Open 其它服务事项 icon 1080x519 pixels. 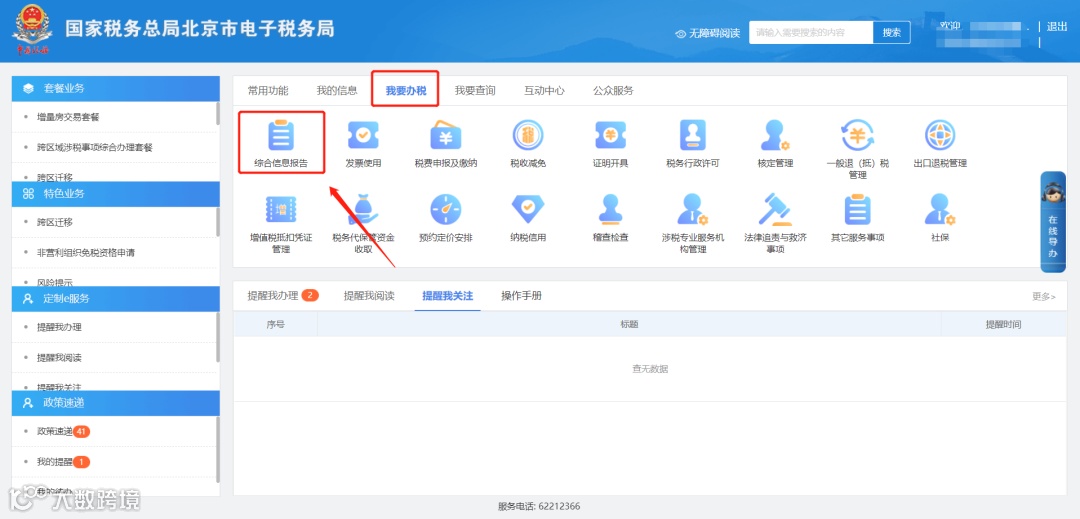(x=858, y=209)
